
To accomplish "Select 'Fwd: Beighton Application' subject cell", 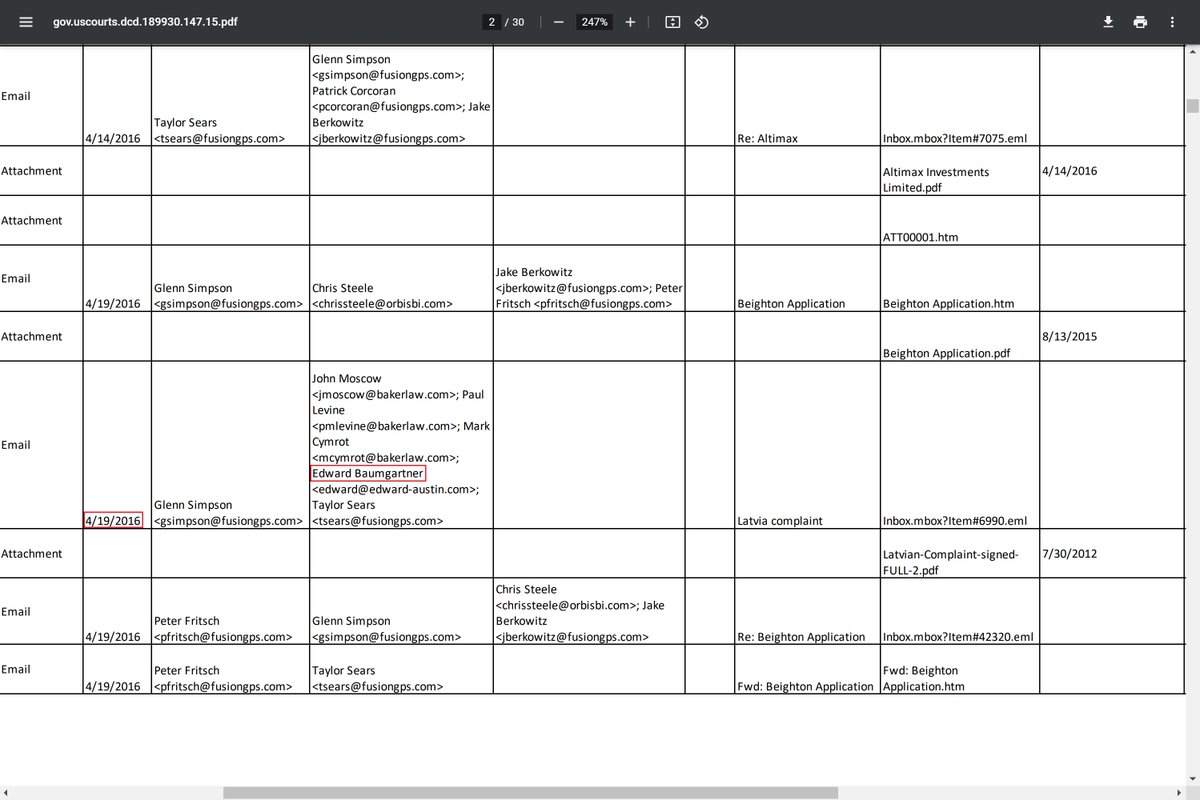I will pos(805,687).
